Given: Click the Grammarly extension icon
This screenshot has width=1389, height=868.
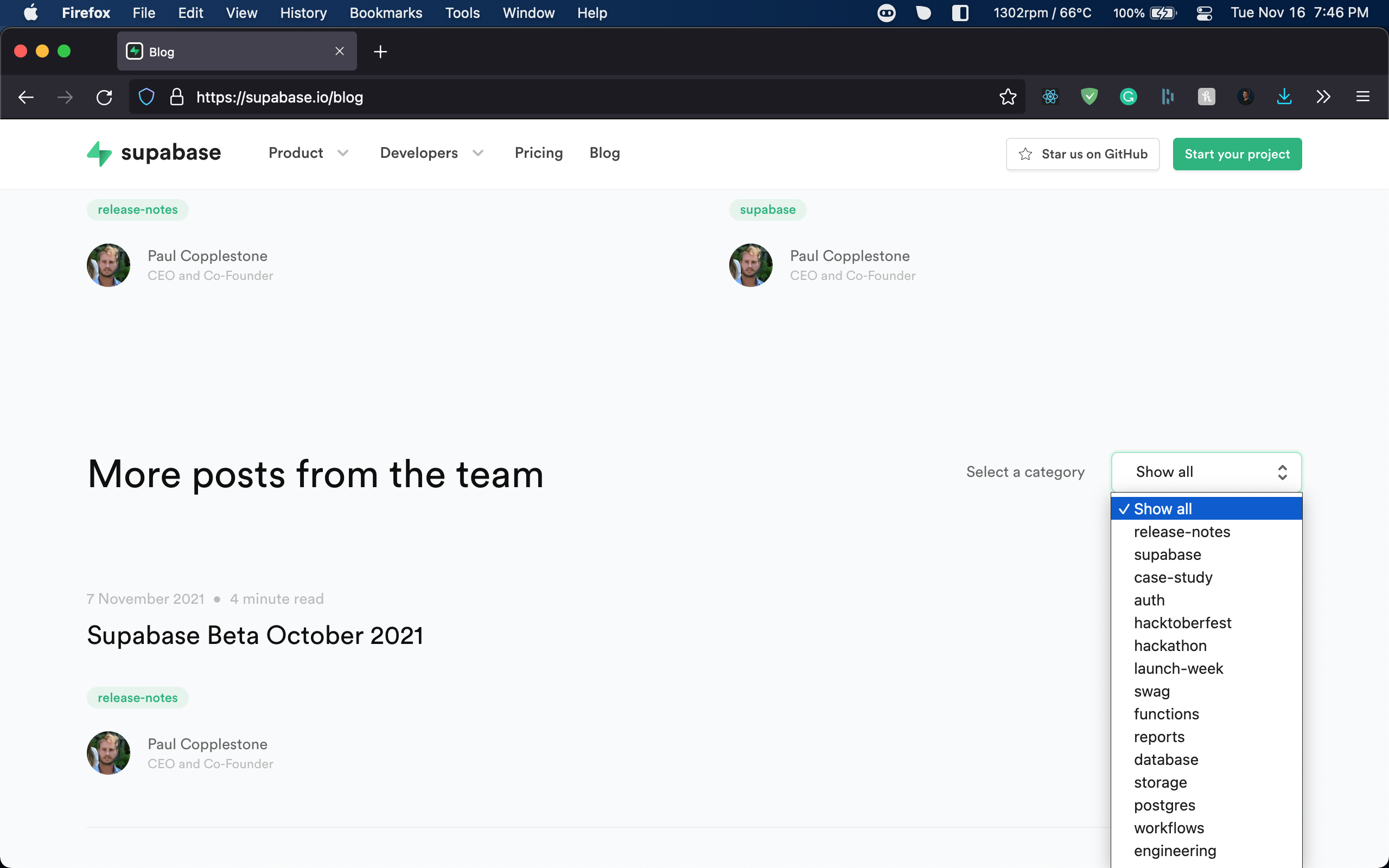Looking at the screenshot, I should click(1129, 97).
